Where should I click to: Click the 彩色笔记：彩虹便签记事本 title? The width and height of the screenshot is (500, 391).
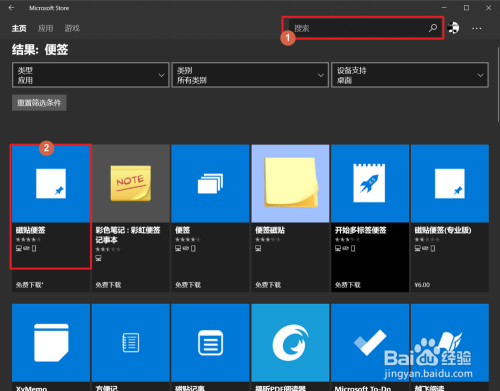[x=128, y=235]
